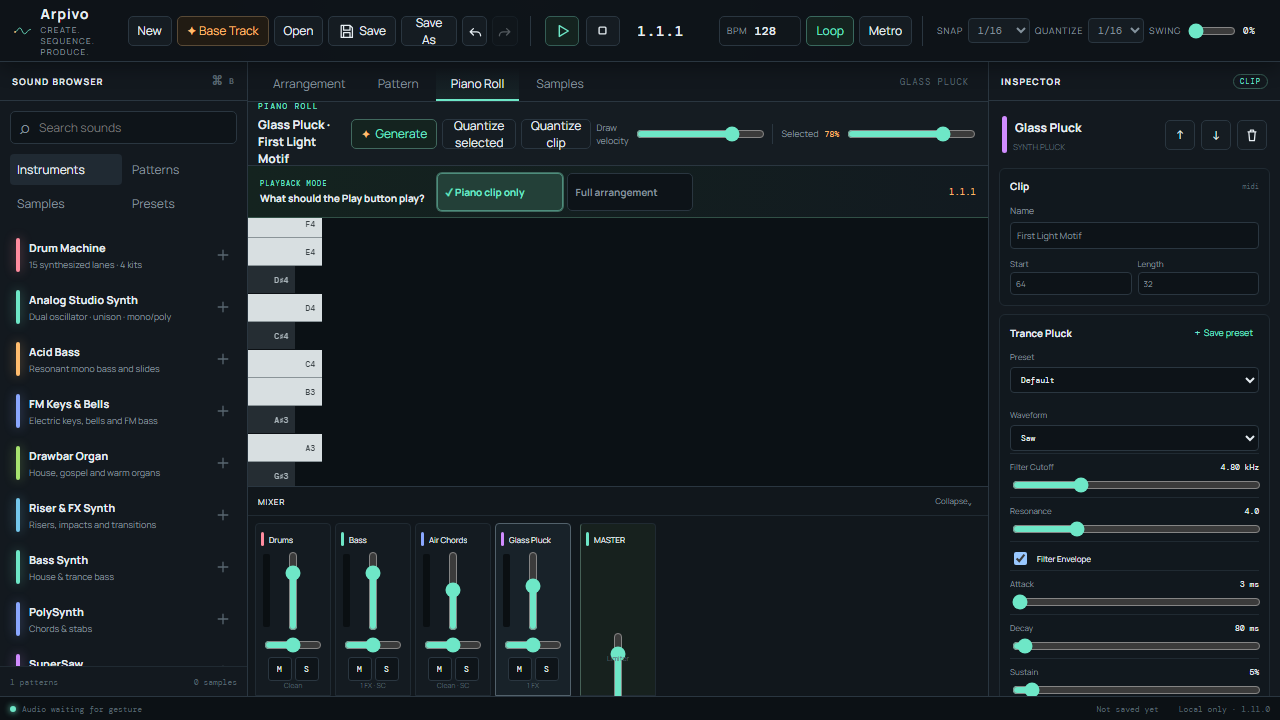Move Glass Pluck track up

[x=1180, y=135]
